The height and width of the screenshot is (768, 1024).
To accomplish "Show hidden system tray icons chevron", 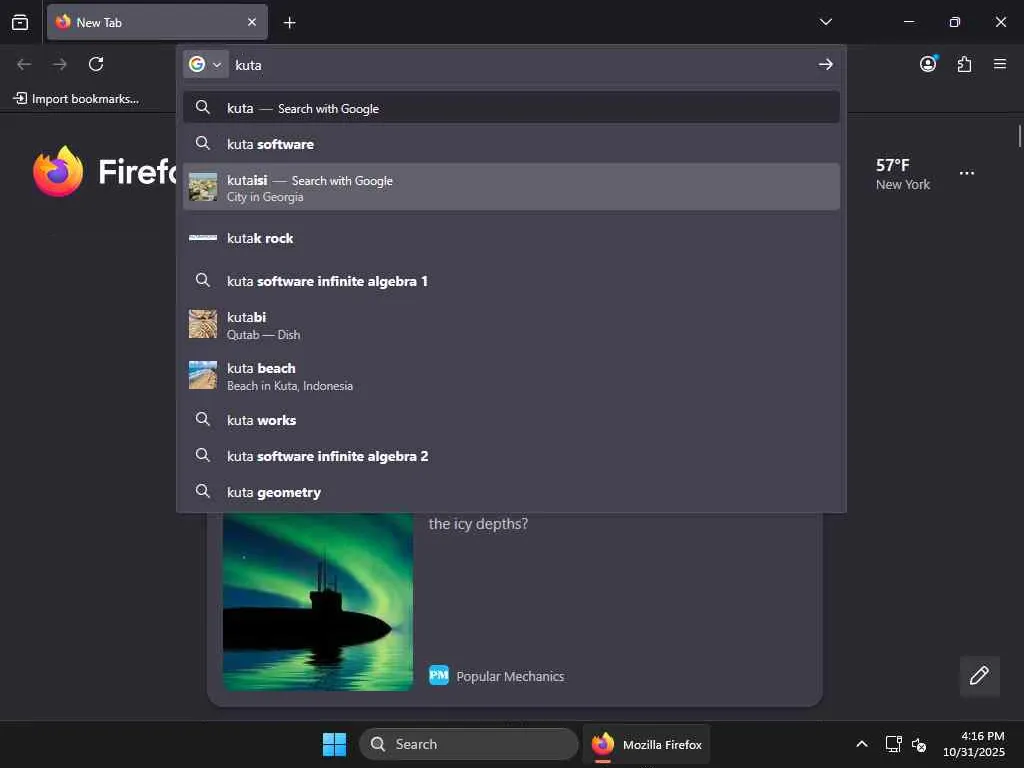I will tap(862, 744).
